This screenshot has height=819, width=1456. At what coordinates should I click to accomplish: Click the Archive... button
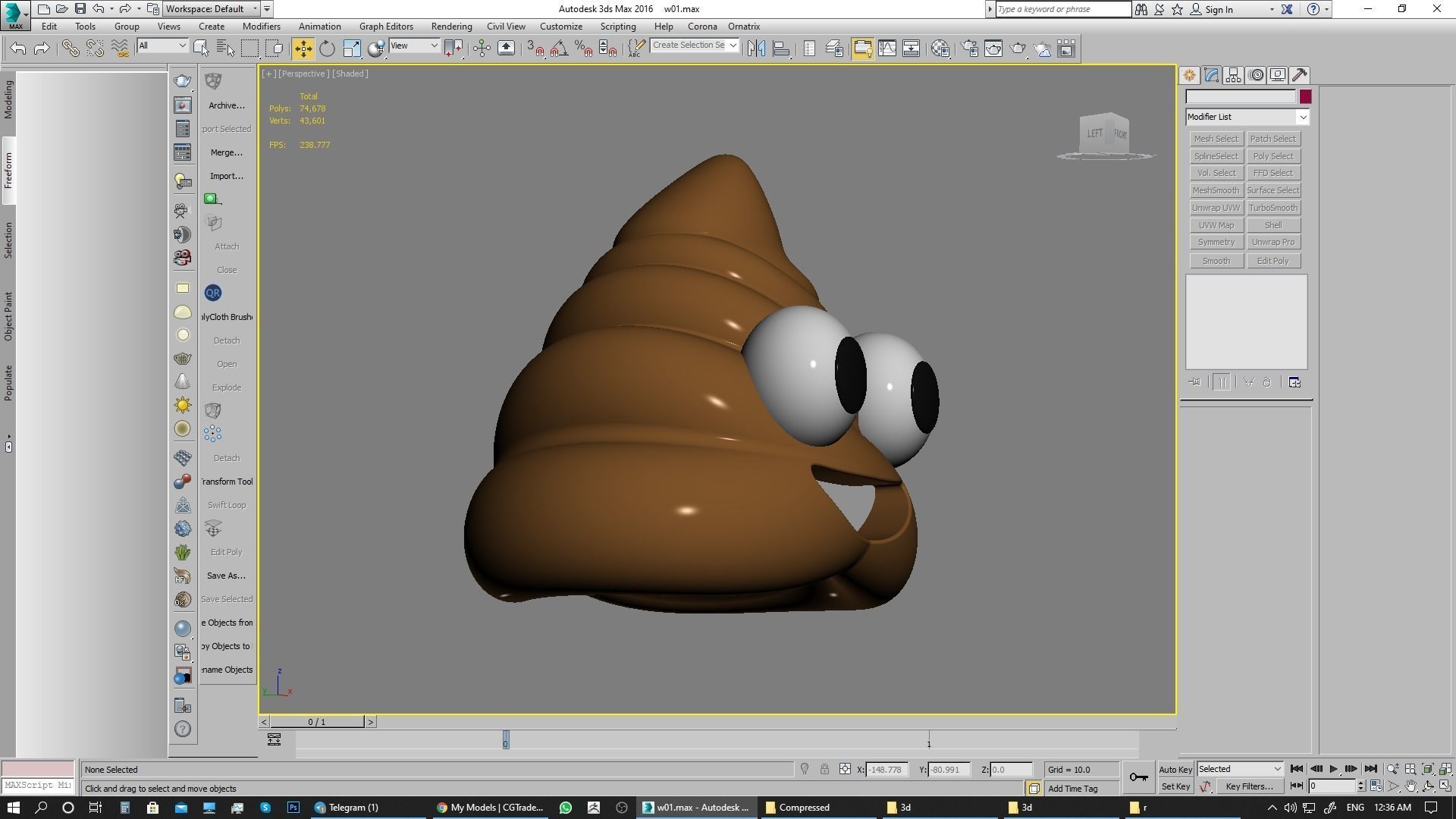pos(227,105)
